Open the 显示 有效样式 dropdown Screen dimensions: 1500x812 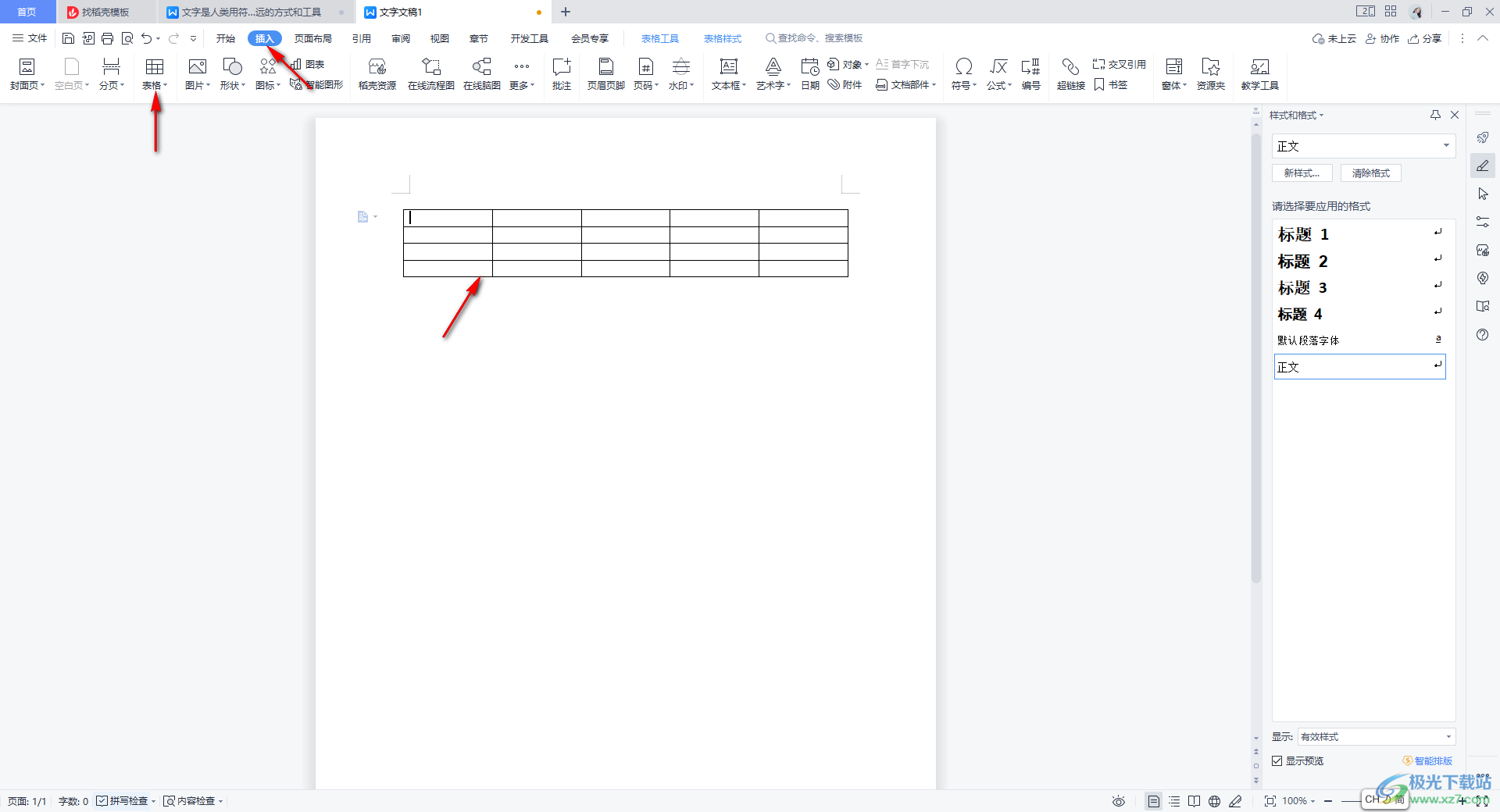1377,737
